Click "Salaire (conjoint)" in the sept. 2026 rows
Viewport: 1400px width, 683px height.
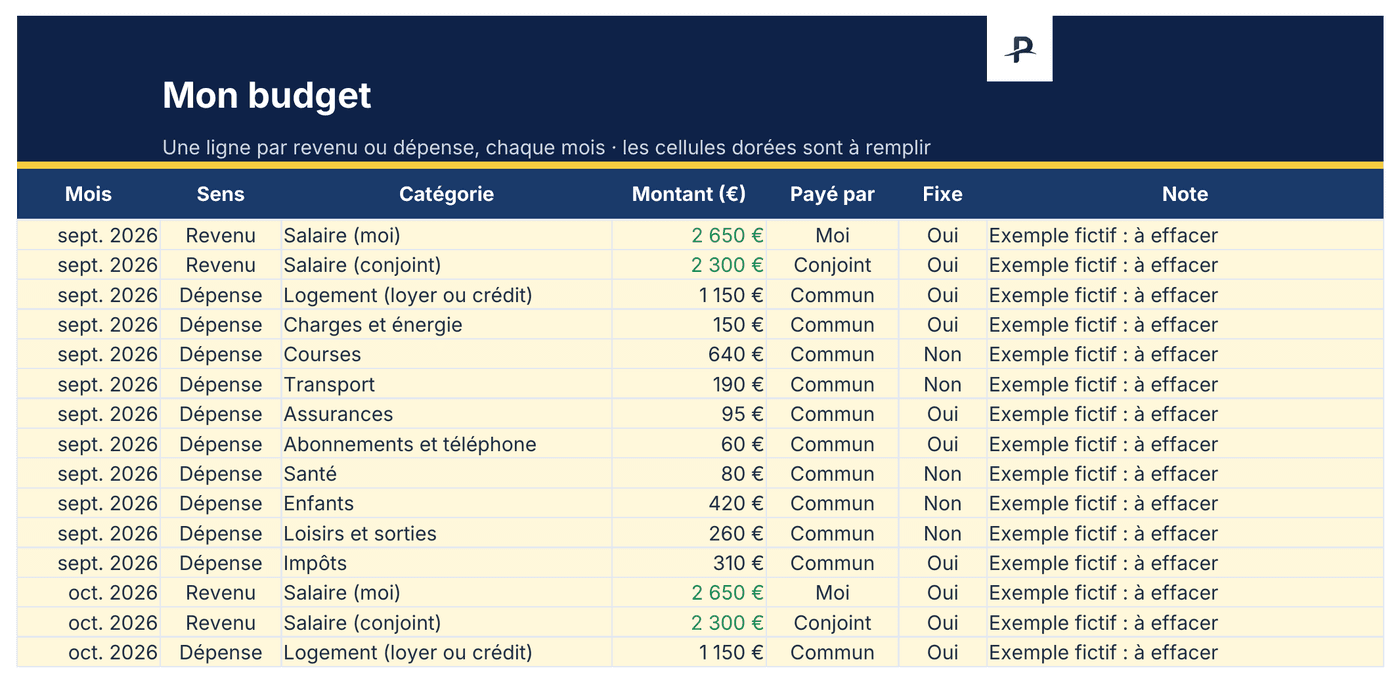coord(447,265)
